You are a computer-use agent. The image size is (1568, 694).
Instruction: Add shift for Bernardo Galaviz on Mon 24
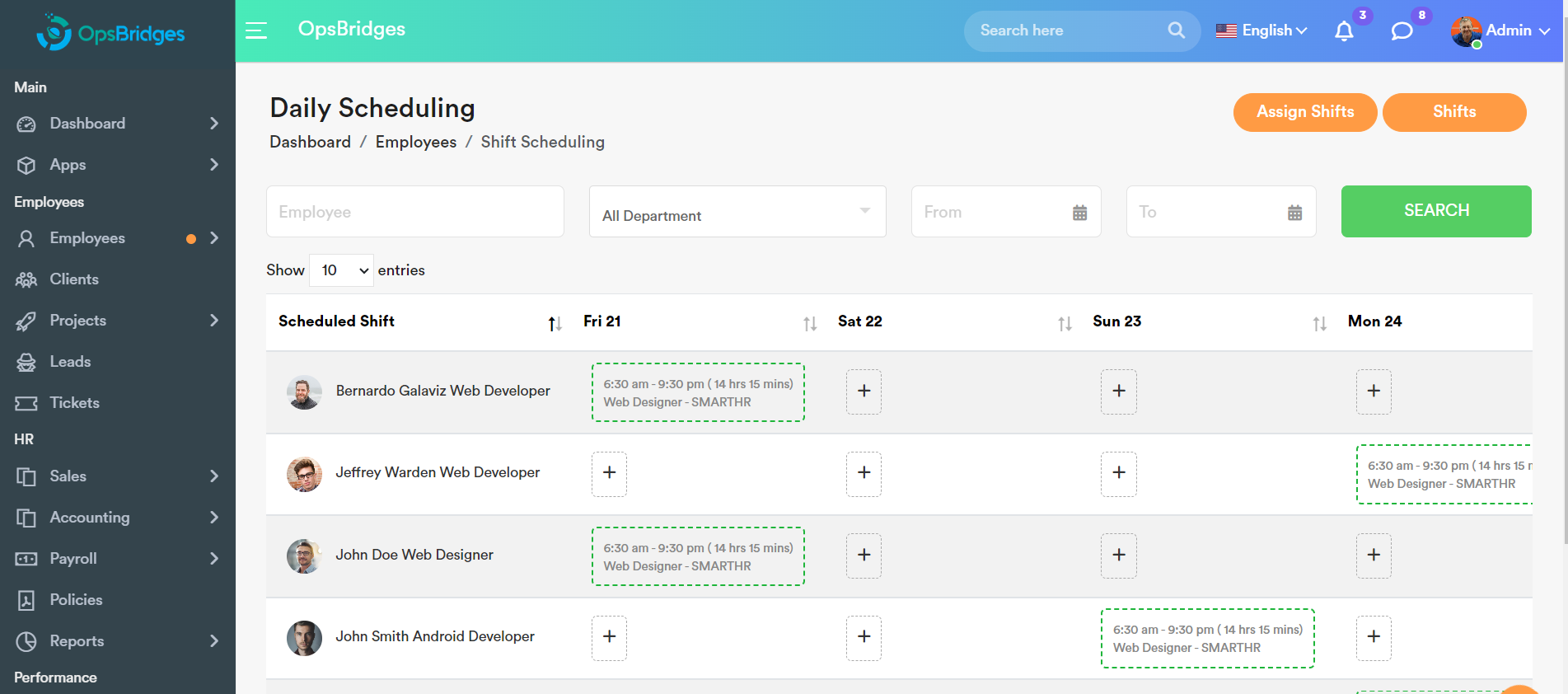pos(1374,392)
